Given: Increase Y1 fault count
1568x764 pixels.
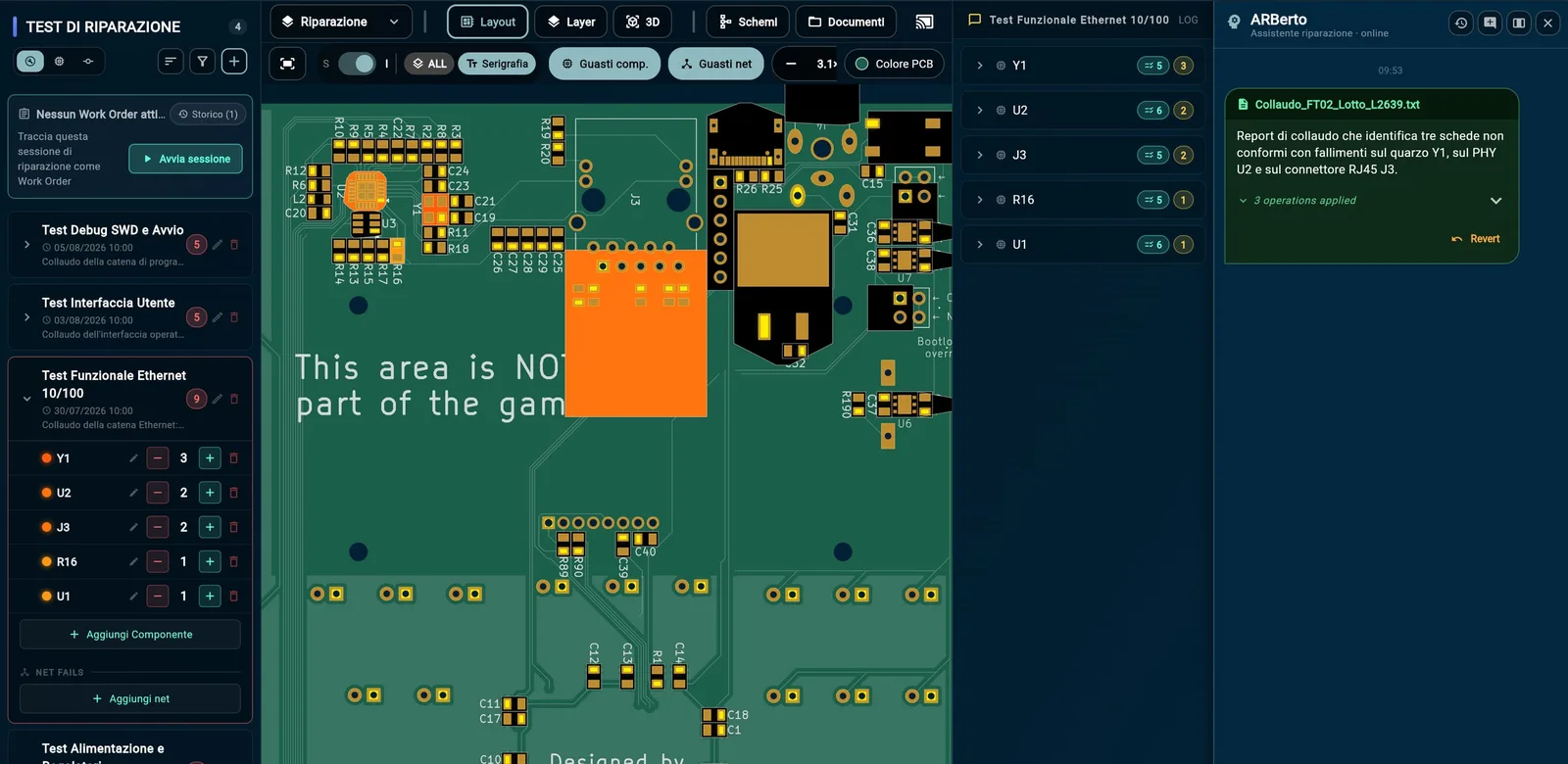Looking at the screenshot, I should pyautogui.click(x=210, y=458).
